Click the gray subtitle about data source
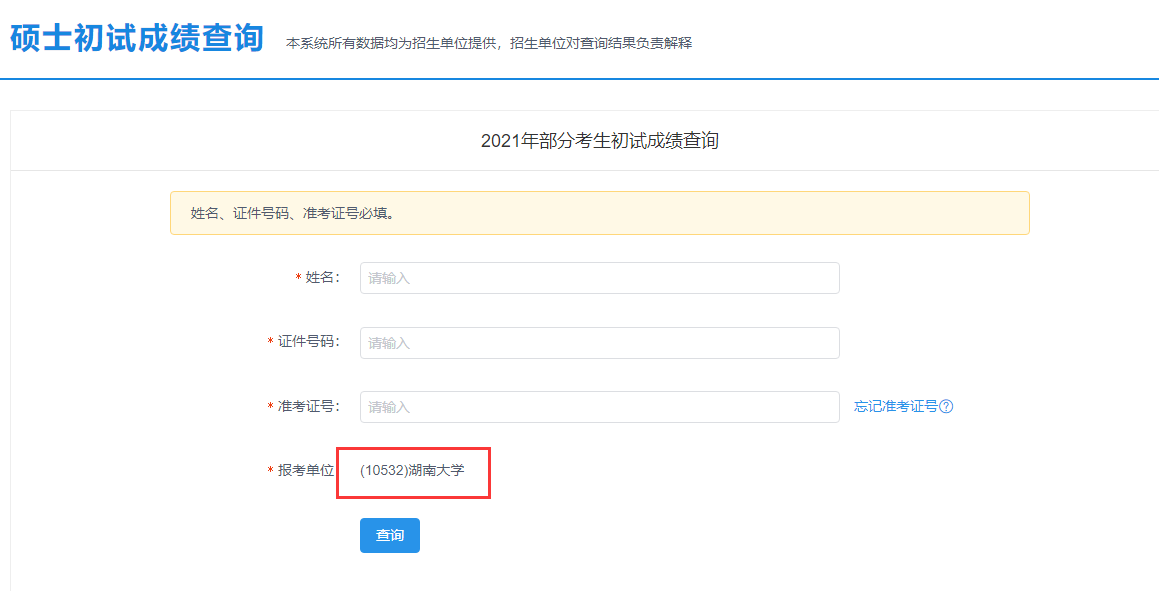Viewport: 1159px width, 591px height. [489, 43]
